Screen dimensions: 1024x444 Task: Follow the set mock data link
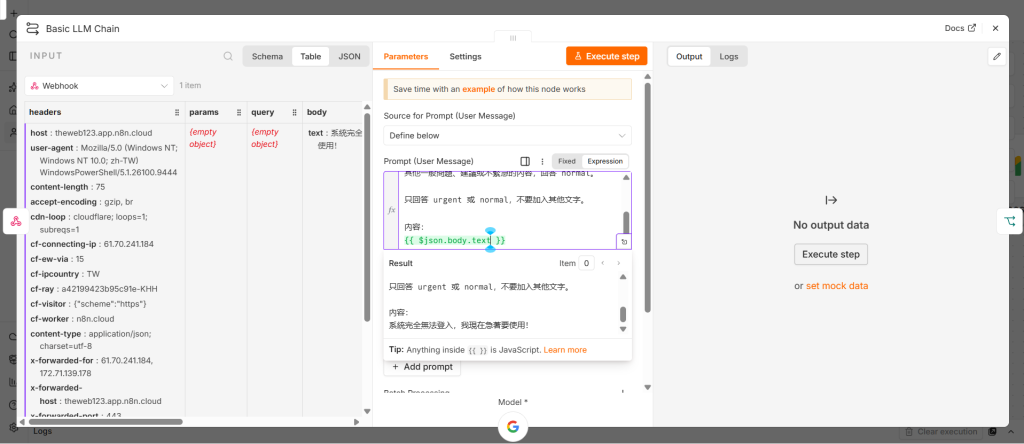[837, 286]
